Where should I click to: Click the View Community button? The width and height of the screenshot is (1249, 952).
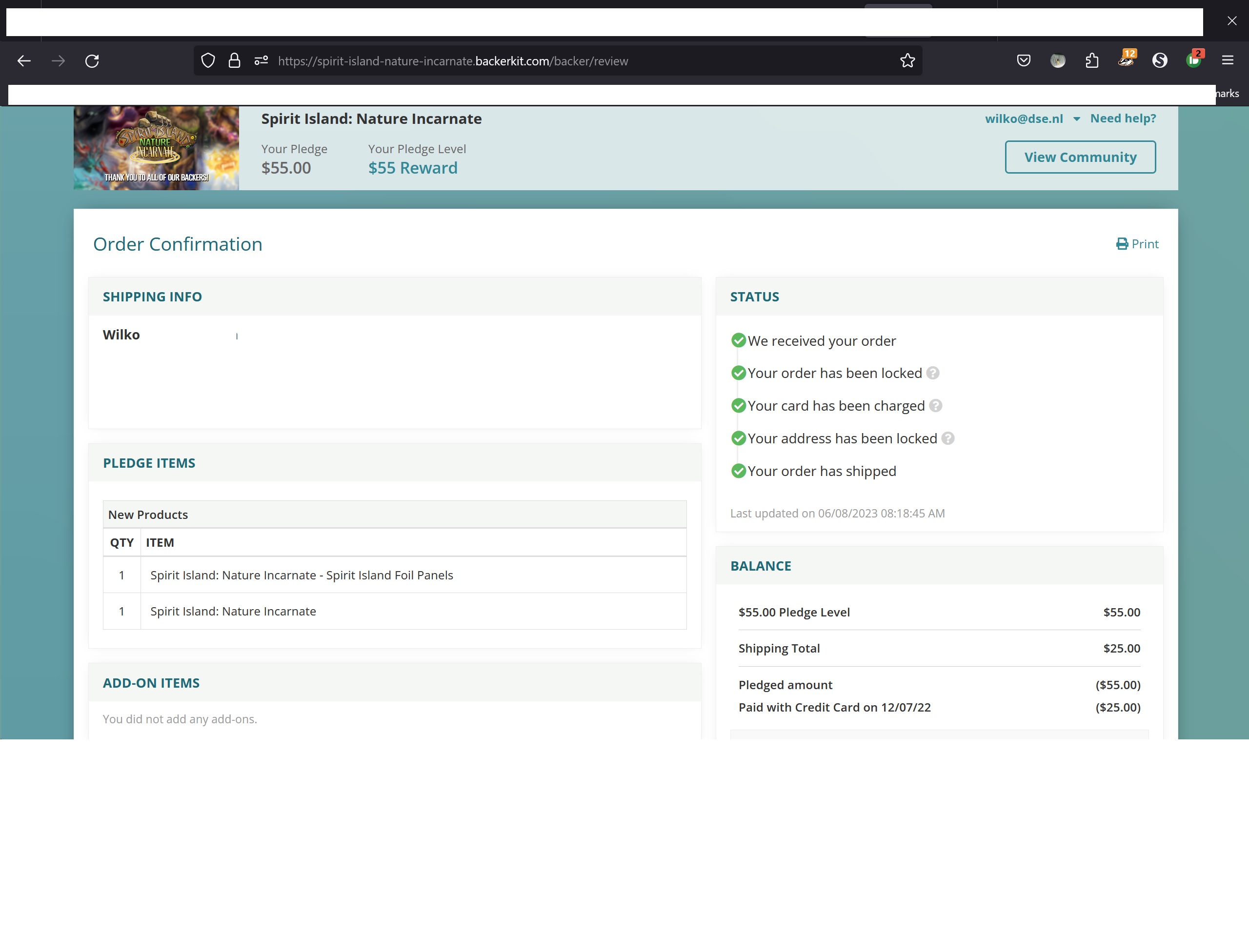1080,157
